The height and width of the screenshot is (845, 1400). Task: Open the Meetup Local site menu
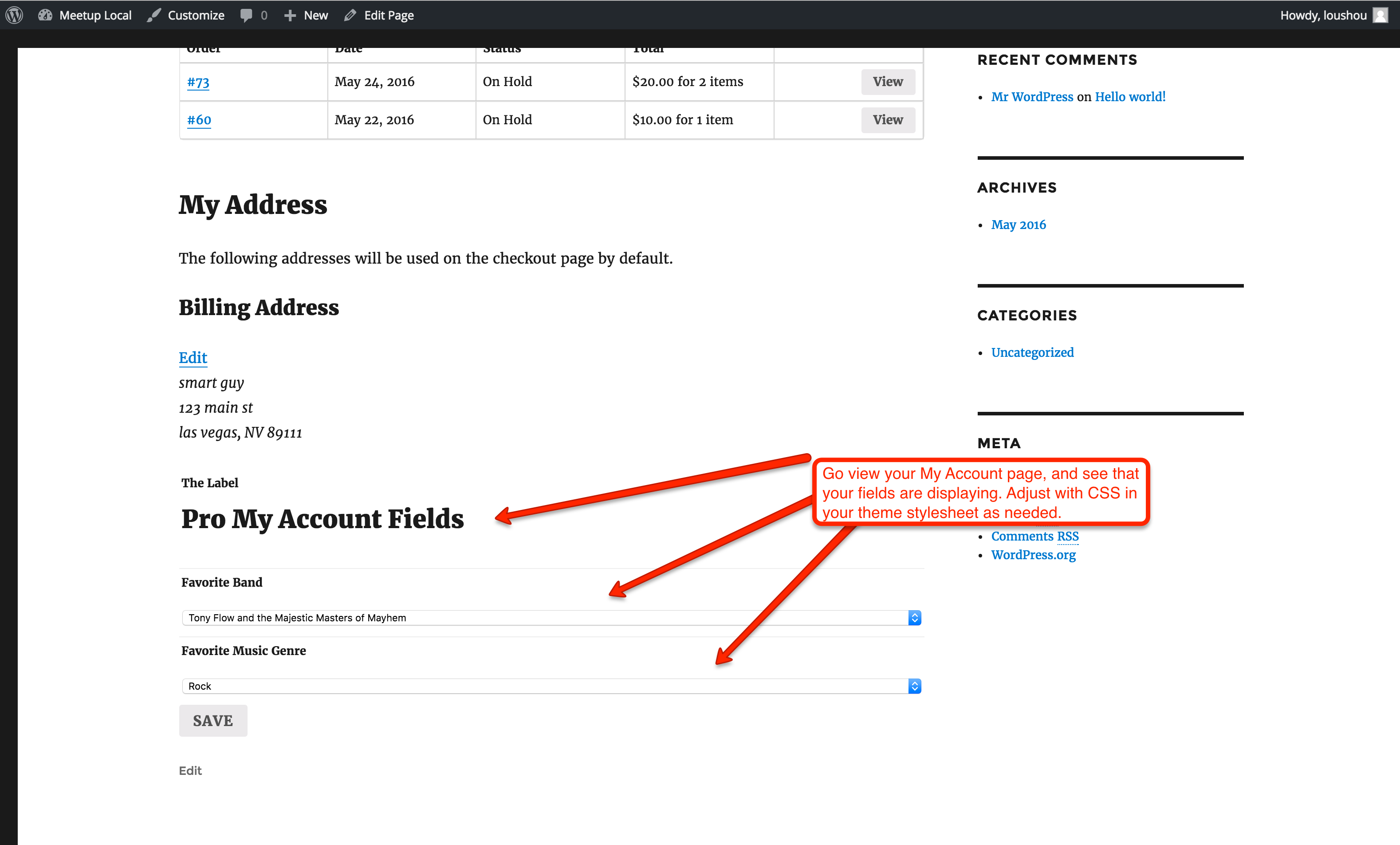pyautogui.click(x=95, y=16)
